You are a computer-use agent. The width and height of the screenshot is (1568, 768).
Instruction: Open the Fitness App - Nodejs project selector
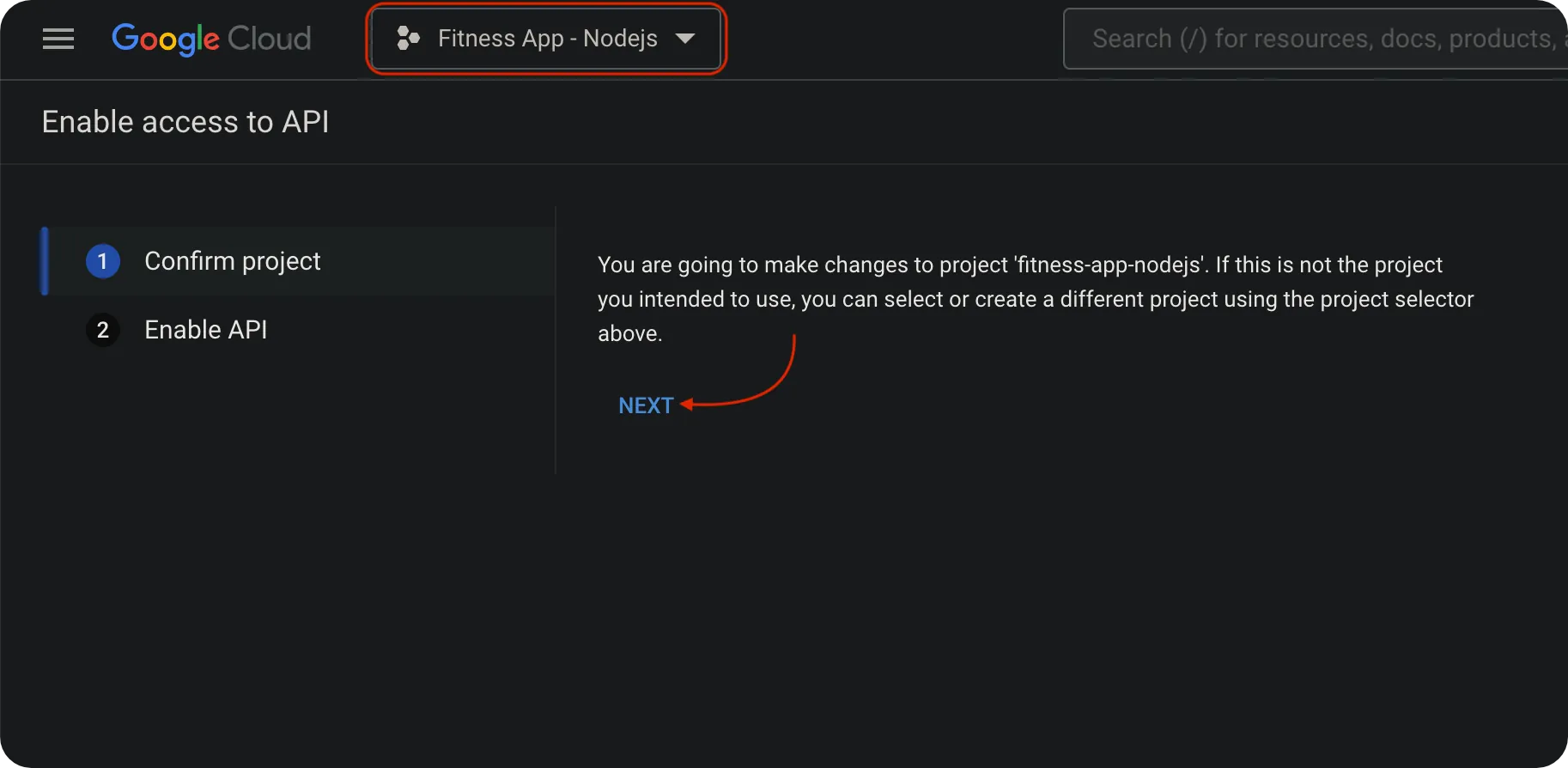pyautogui.click(x=546, y=39)
